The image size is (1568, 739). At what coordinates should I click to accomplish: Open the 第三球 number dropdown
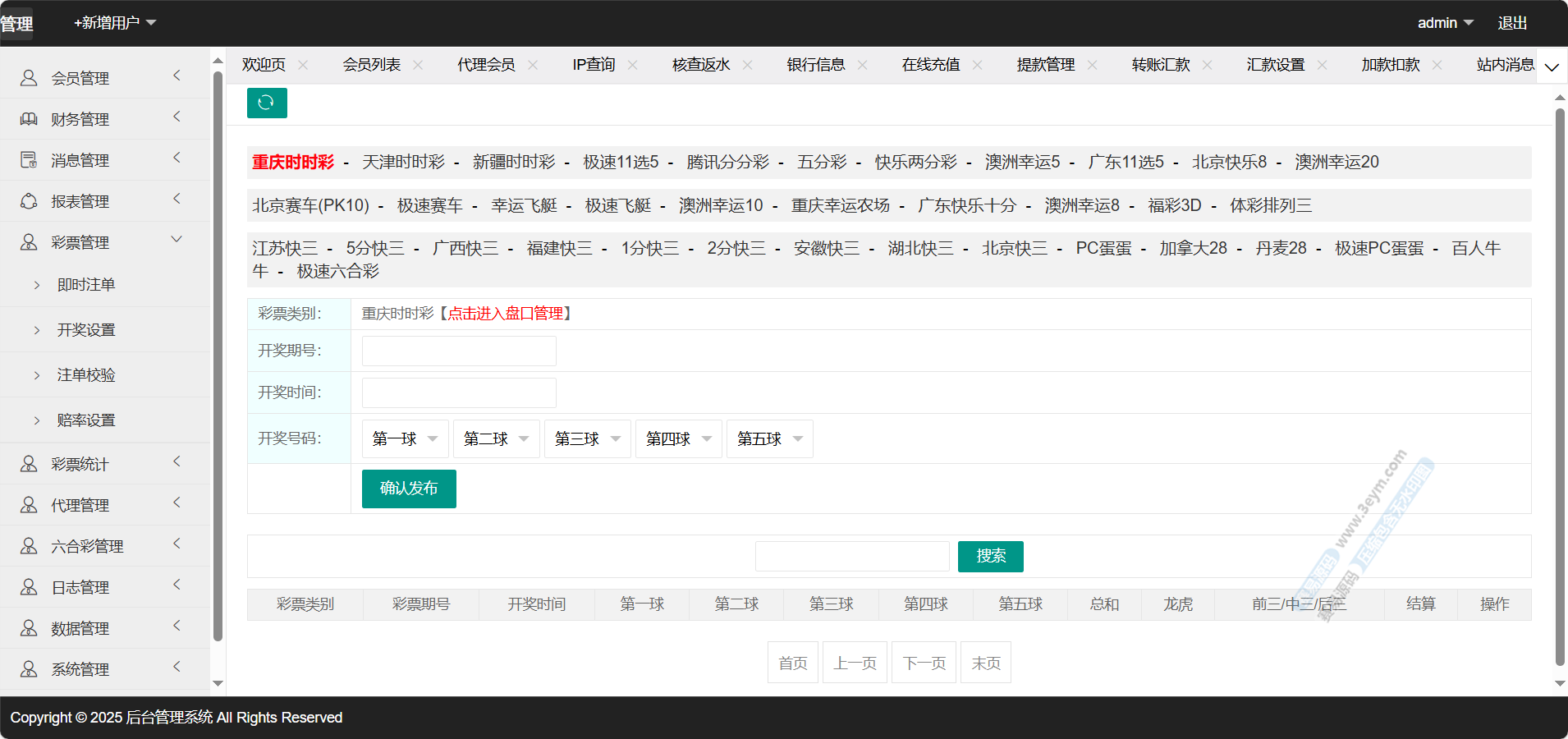[x=587, y=438]
